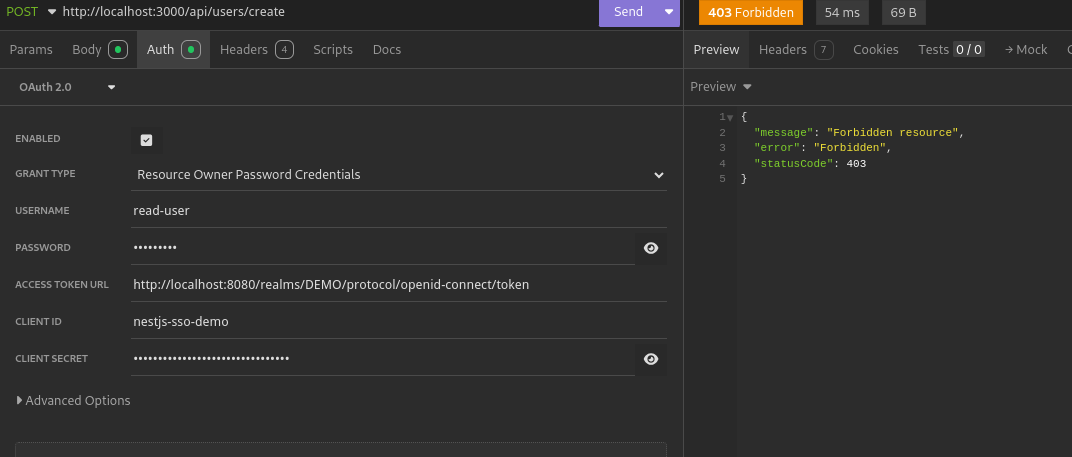
Task: Open the Tests 0 / 0 tab
Action: click(951, 49)
